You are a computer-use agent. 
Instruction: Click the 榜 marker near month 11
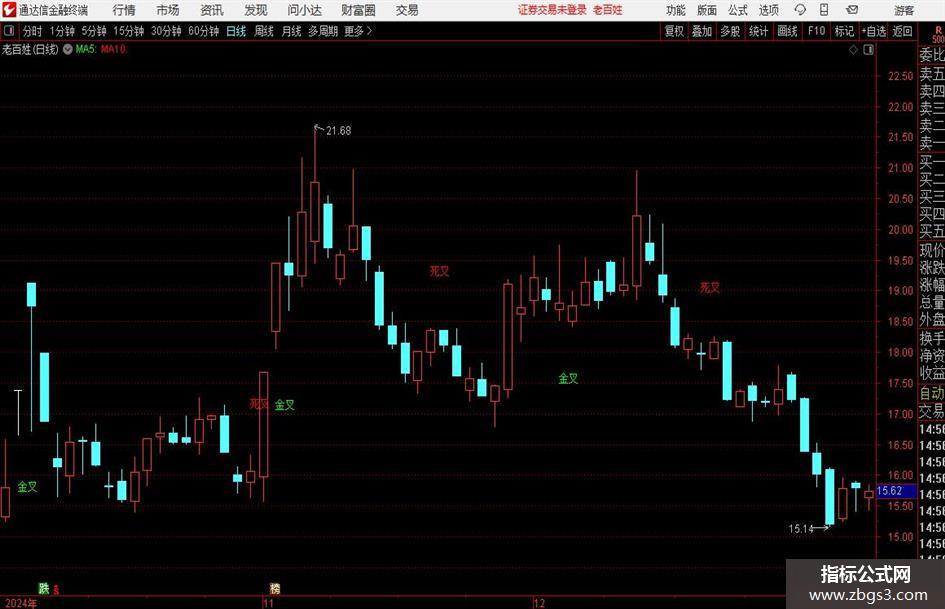pyautogui.click(x=275, y=588)
